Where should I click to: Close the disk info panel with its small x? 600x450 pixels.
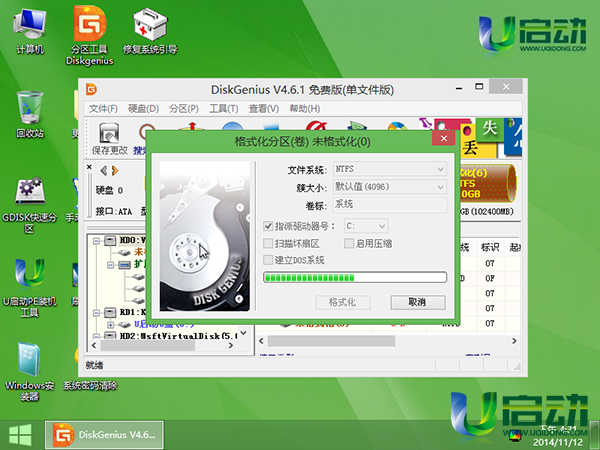pos(89,167)
